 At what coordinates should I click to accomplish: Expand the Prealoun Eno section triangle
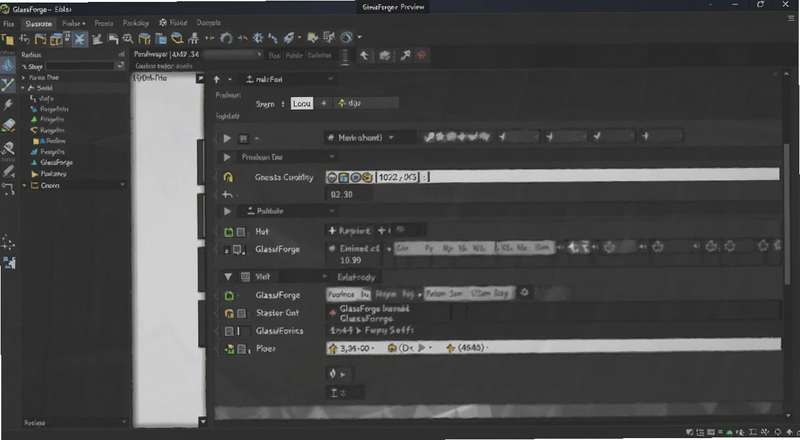click(227, 157)
